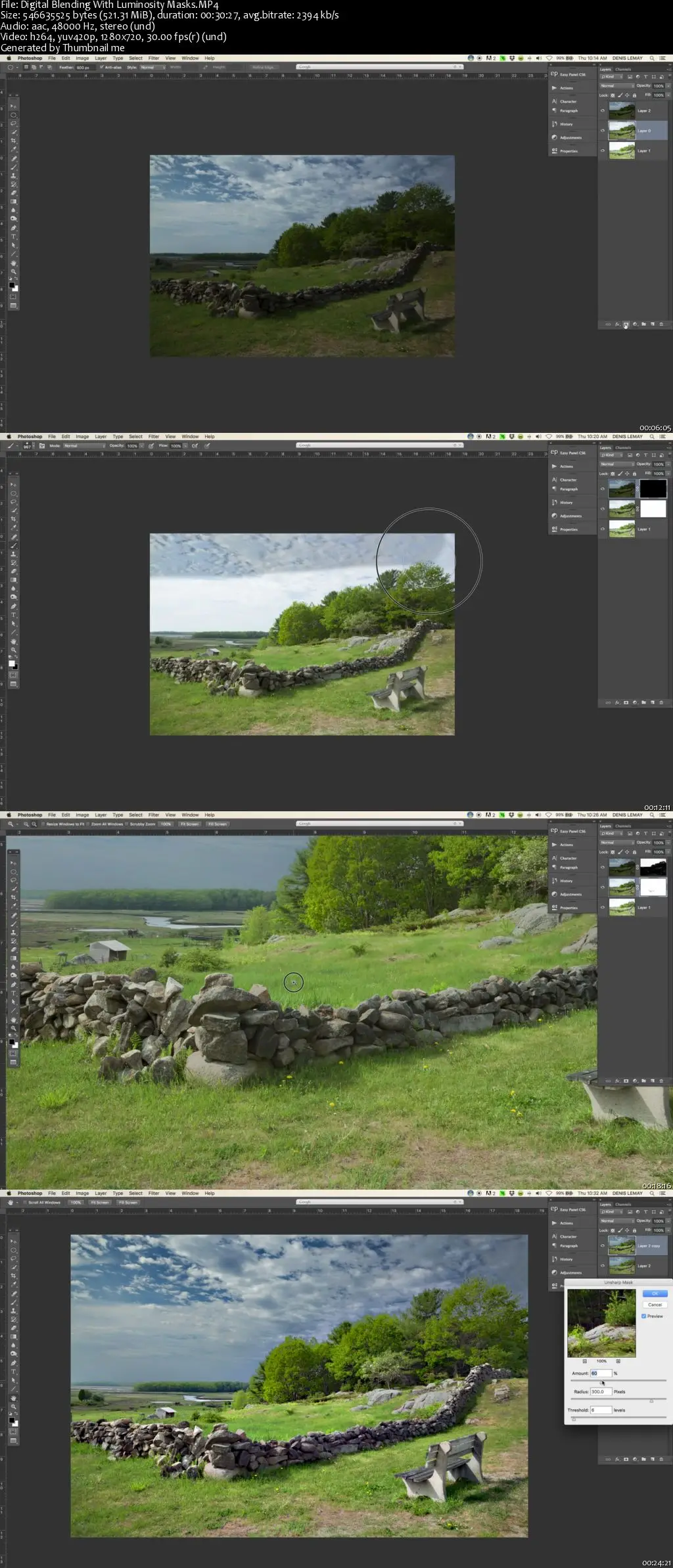
Task: Open the Window menu in the 10:32 AM frame
Action: pos(190,1193)
